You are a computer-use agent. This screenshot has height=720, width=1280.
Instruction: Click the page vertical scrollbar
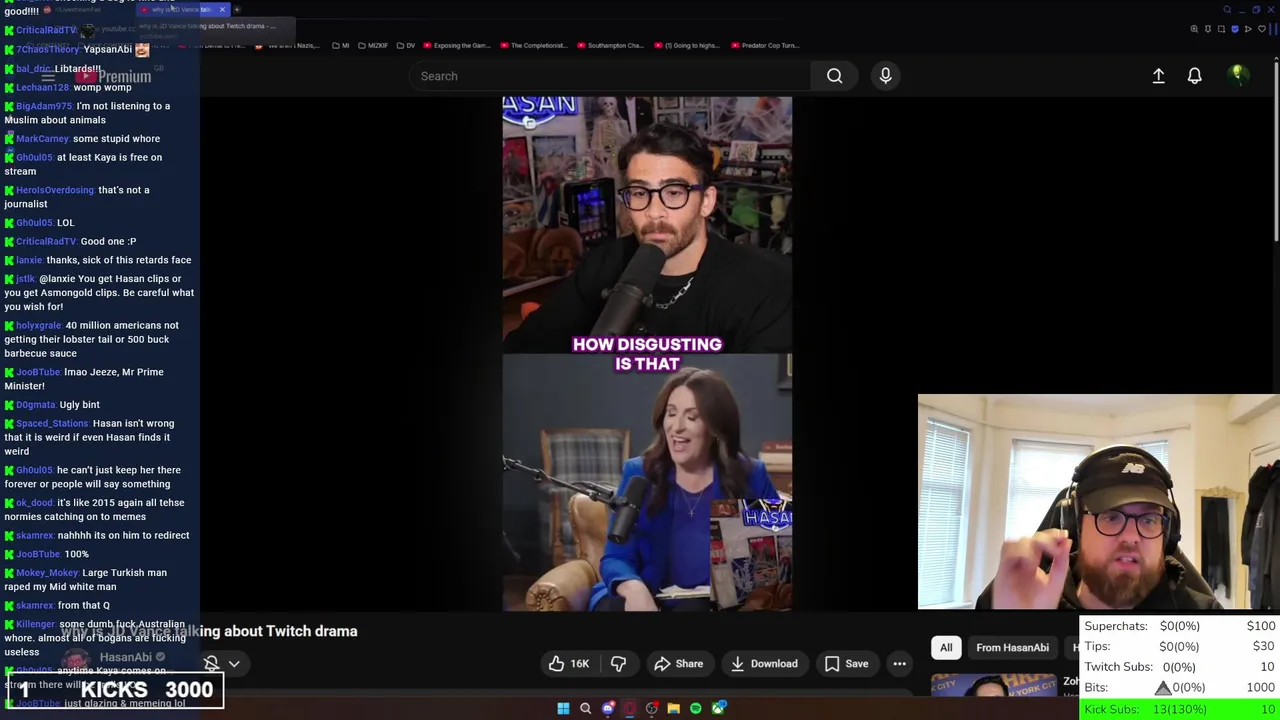1275,150
